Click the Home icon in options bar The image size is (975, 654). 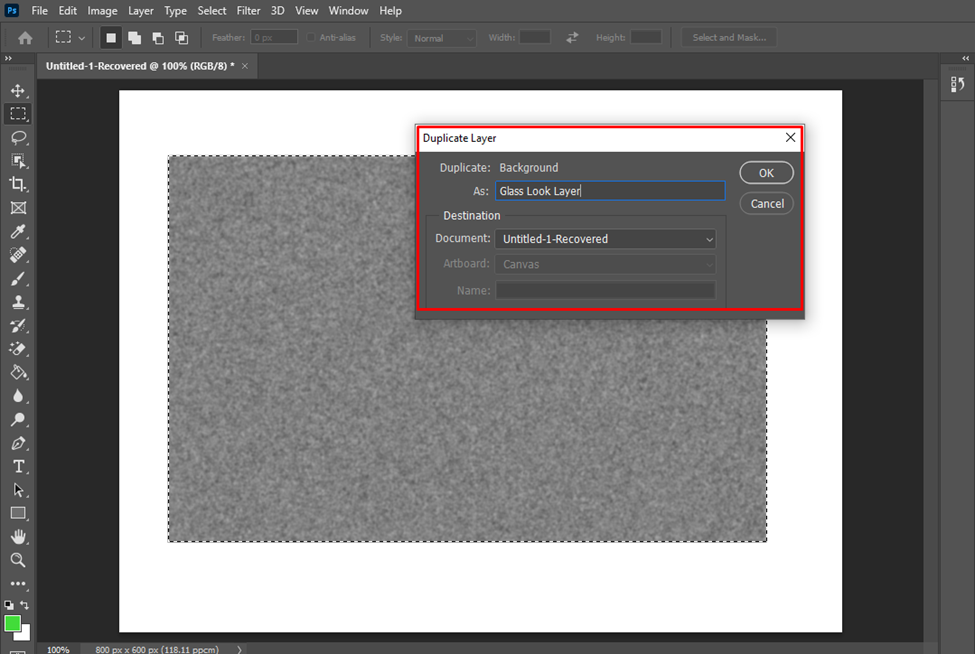25,38
